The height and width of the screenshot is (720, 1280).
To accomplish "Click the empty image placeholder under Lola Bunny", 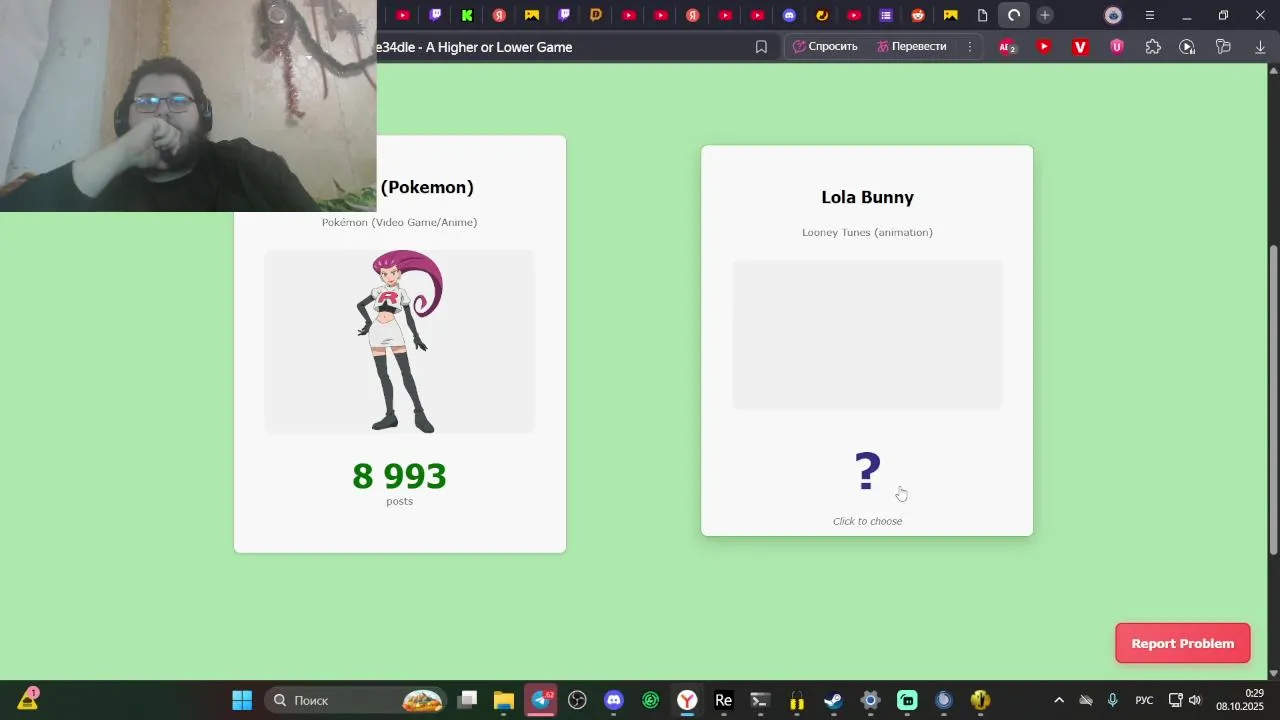I will [x=867, y=335].
